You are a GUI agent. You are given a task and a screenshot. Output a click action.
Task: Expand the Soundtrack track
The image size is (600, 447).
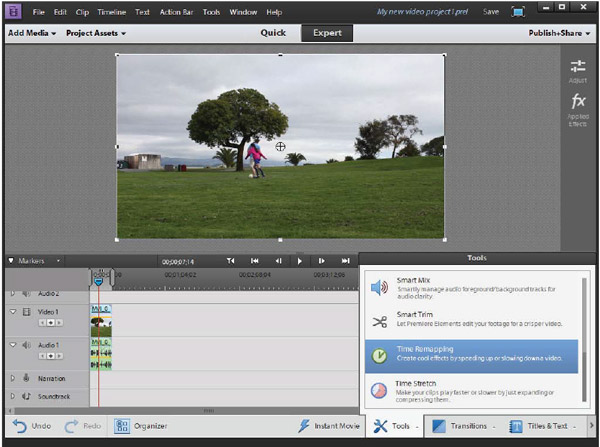pos(13,396)
